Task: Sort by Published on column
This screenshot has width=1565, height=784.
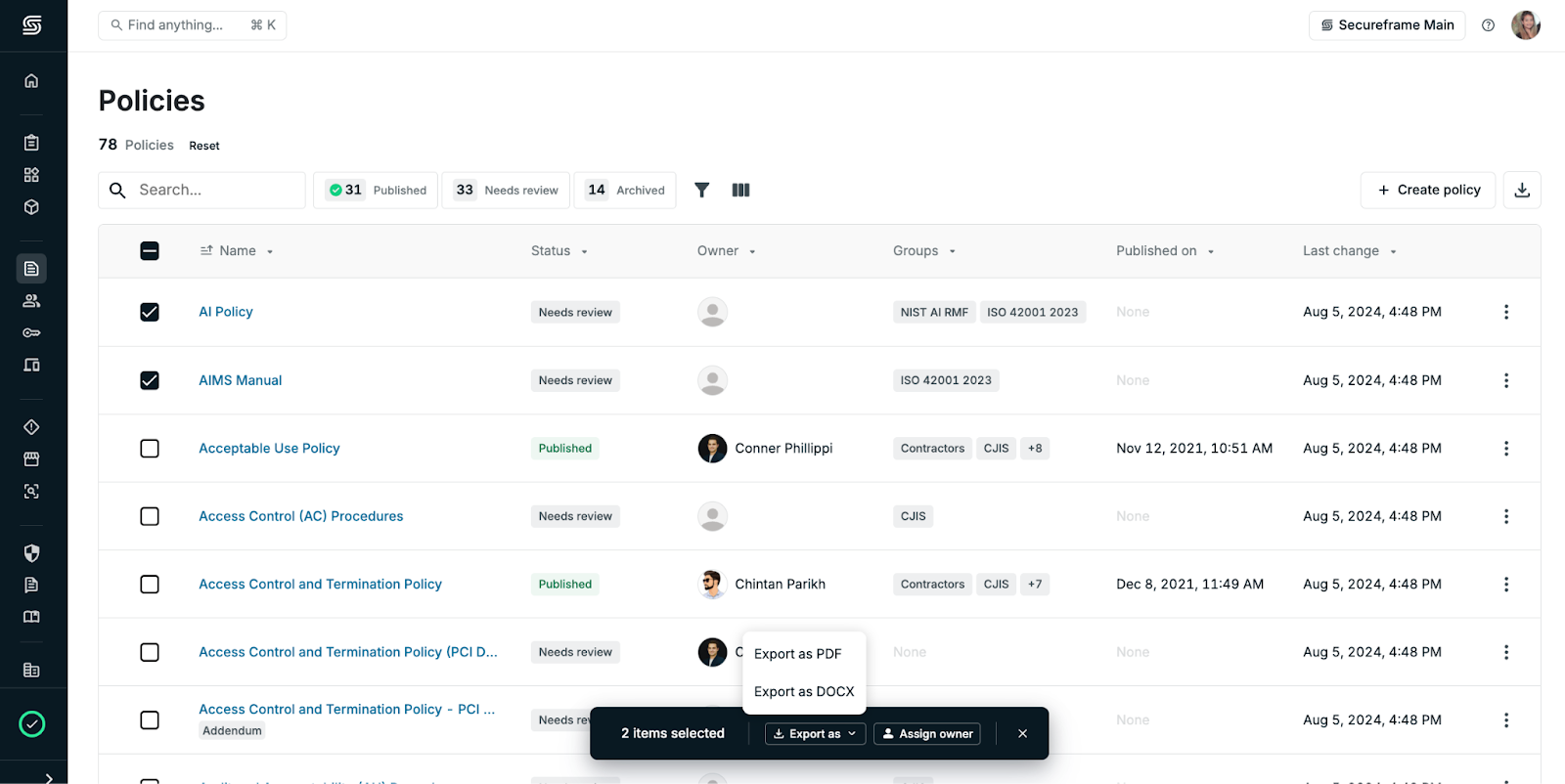Action: click(1165, 251)
